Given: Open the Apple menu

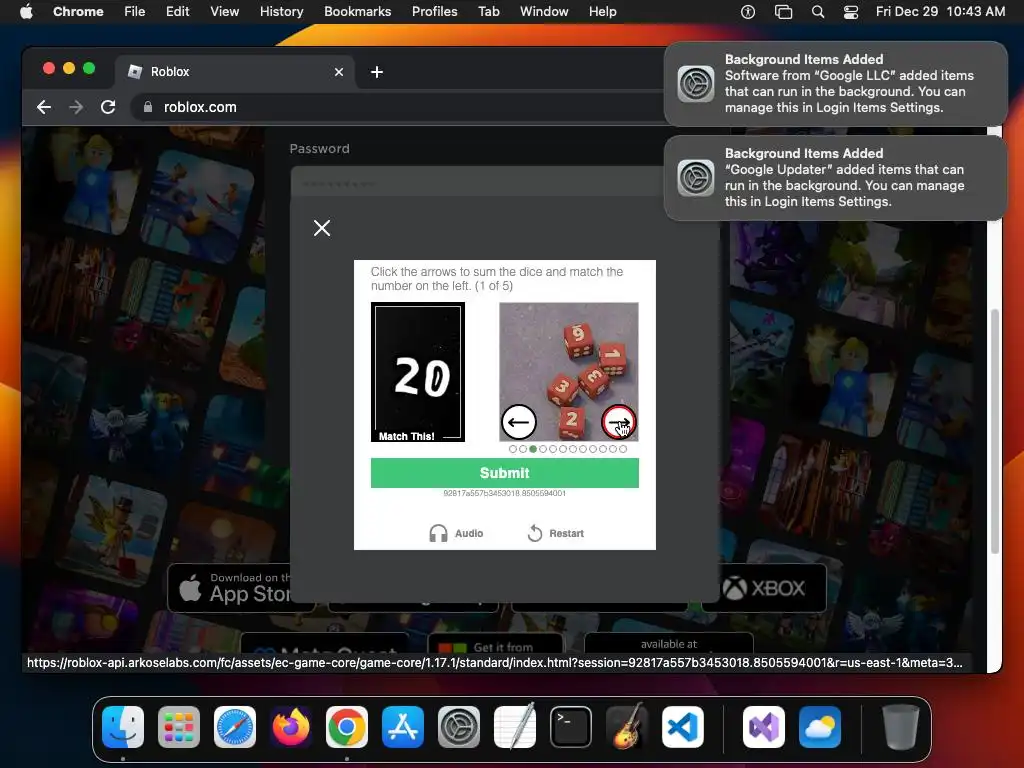Looking at the screenshot, I should point(26,11).
